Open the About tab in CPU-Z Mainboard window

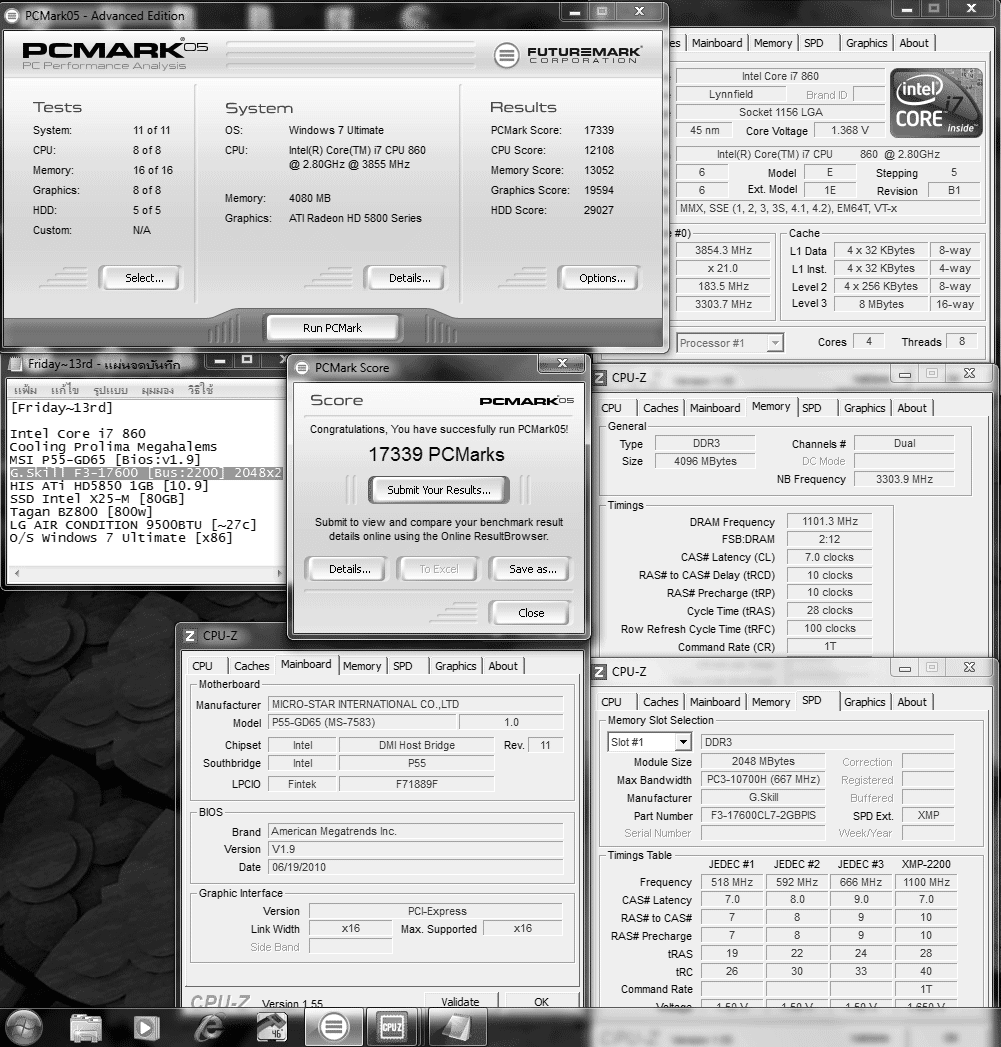(503, 666)
